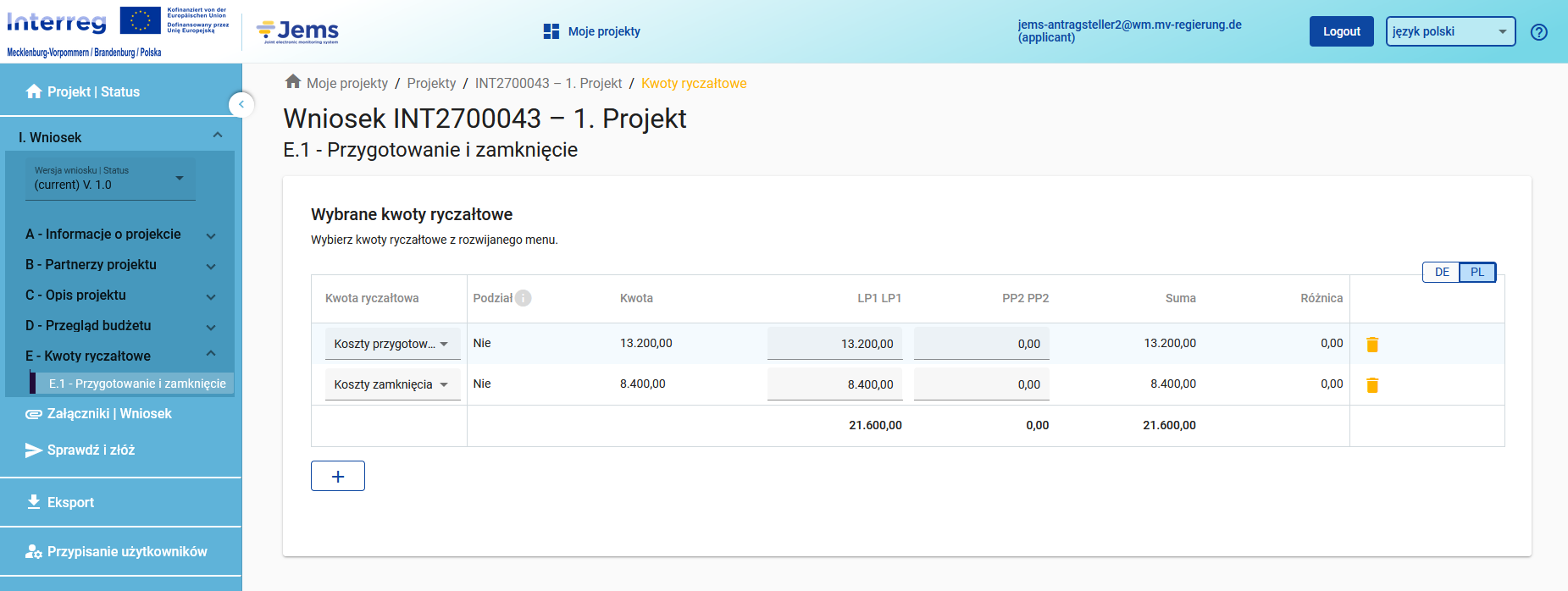Open the Koszty zamknięcia lump sum dropdown

pyautogui.click(x=393, y=384)
